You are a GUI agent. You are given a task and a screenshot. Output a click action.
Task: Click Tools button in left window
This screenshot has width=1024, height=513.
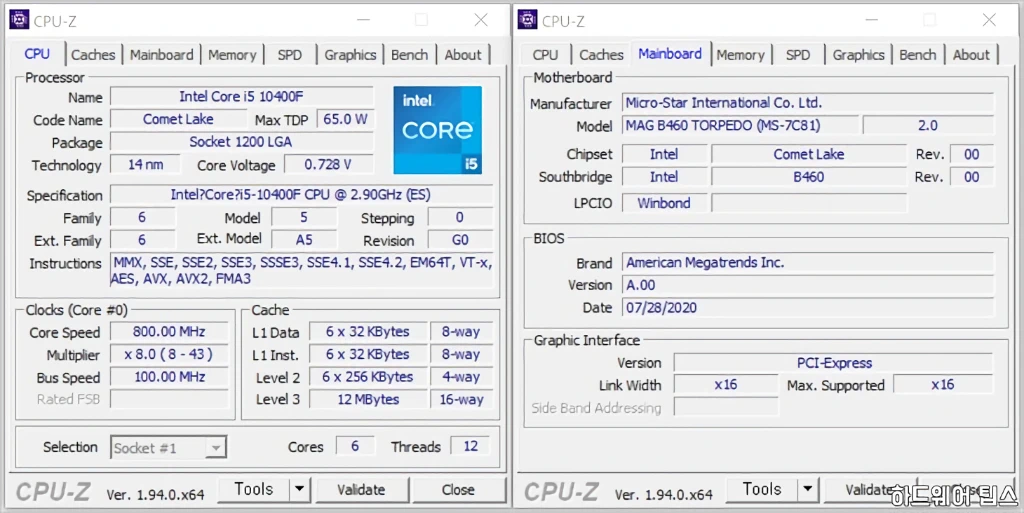pyautogui.click(x=254, y=489)
